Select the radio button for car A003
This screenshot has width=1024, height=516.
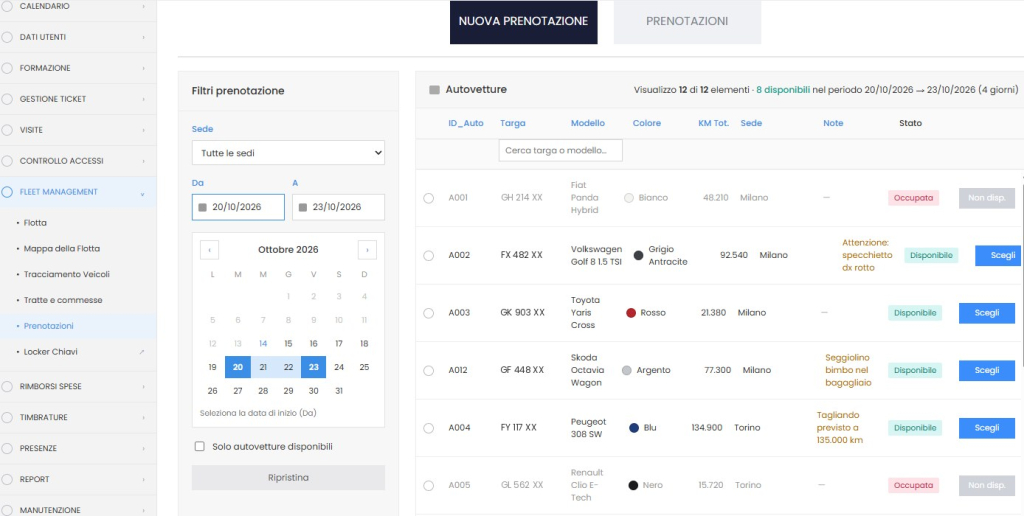428,313
